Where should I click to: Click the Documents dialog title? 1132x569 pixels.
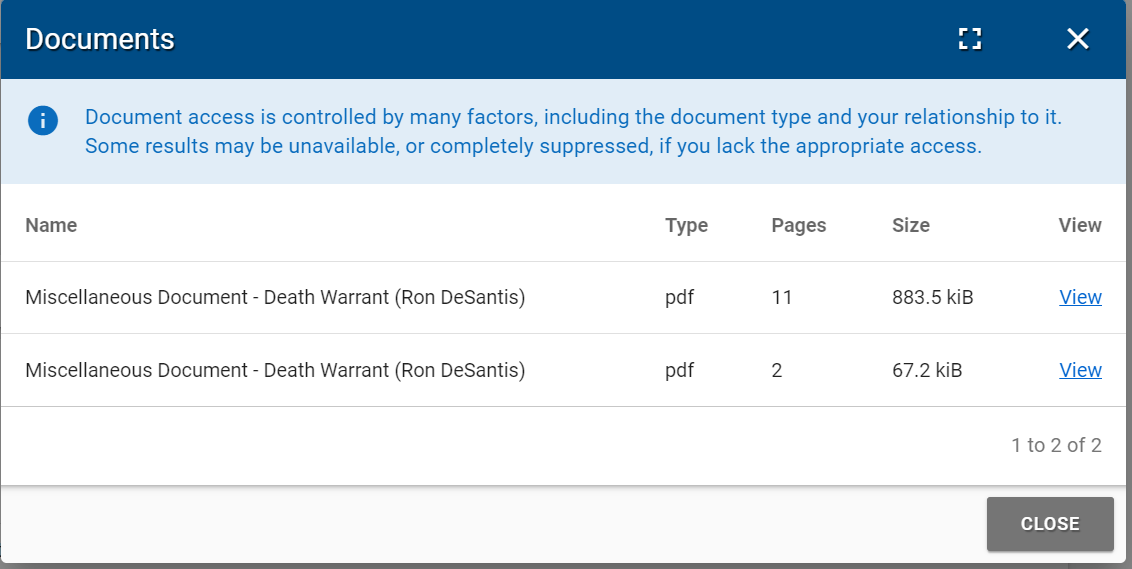(x=100, y=39)
